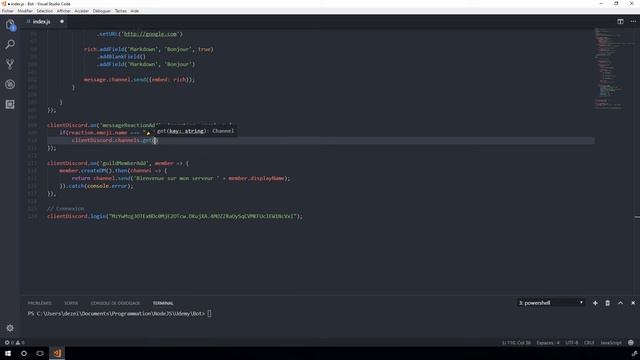Click the catch(console.error) line
640x360 pixels.
[96, 186]
